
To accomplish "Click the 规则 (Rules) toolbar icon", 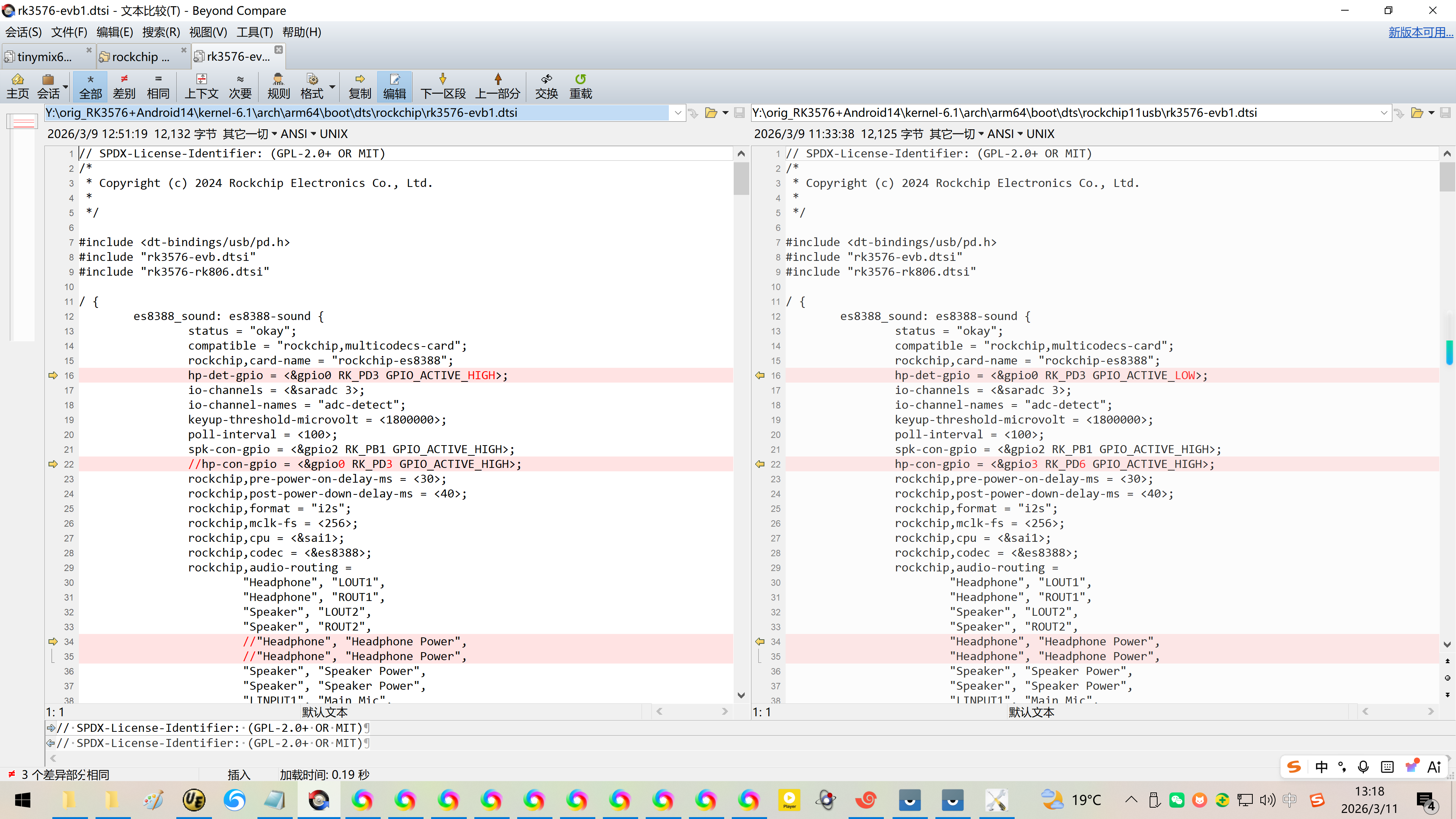I will point(278,86).
